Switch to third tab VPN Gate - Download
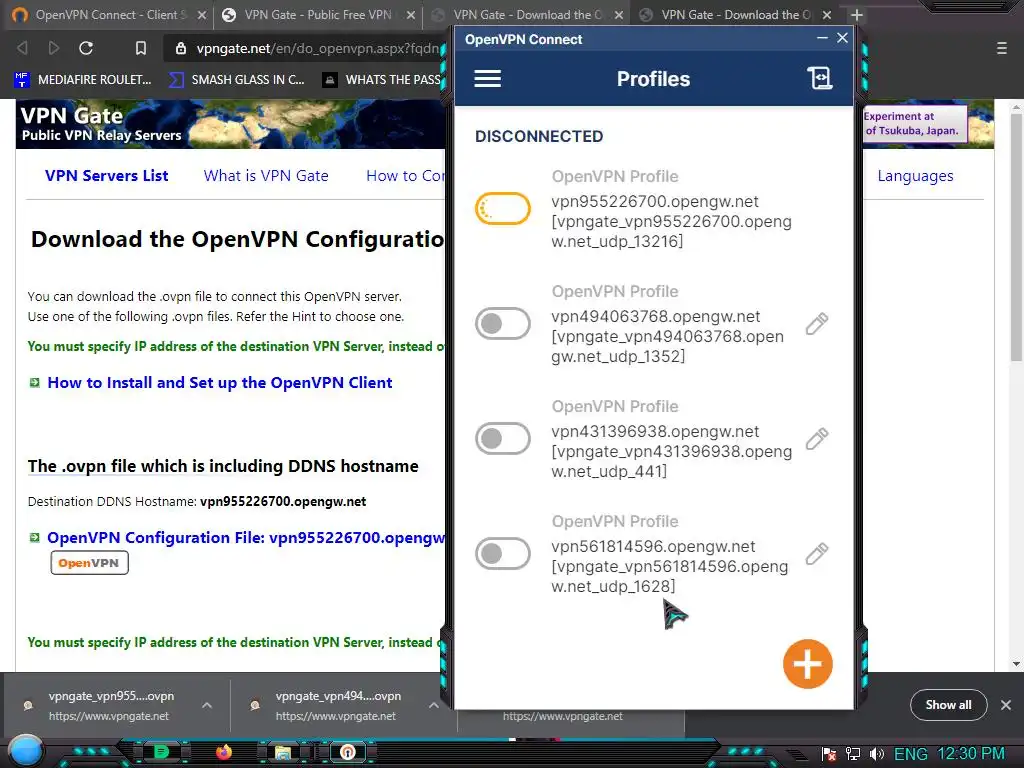The height and width of the screenshot is (768, 1024). click(x=527, y=15)
